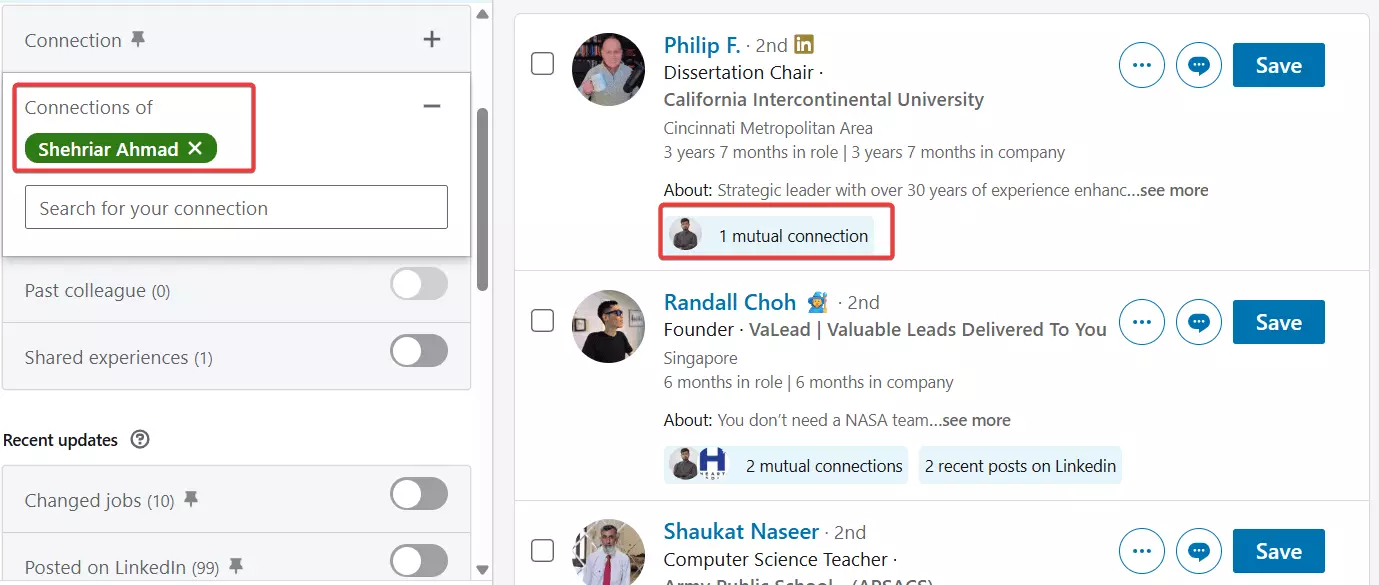Click the pin icon next to Connection filter
The image size is (1379, 585).
pos(140,39)
